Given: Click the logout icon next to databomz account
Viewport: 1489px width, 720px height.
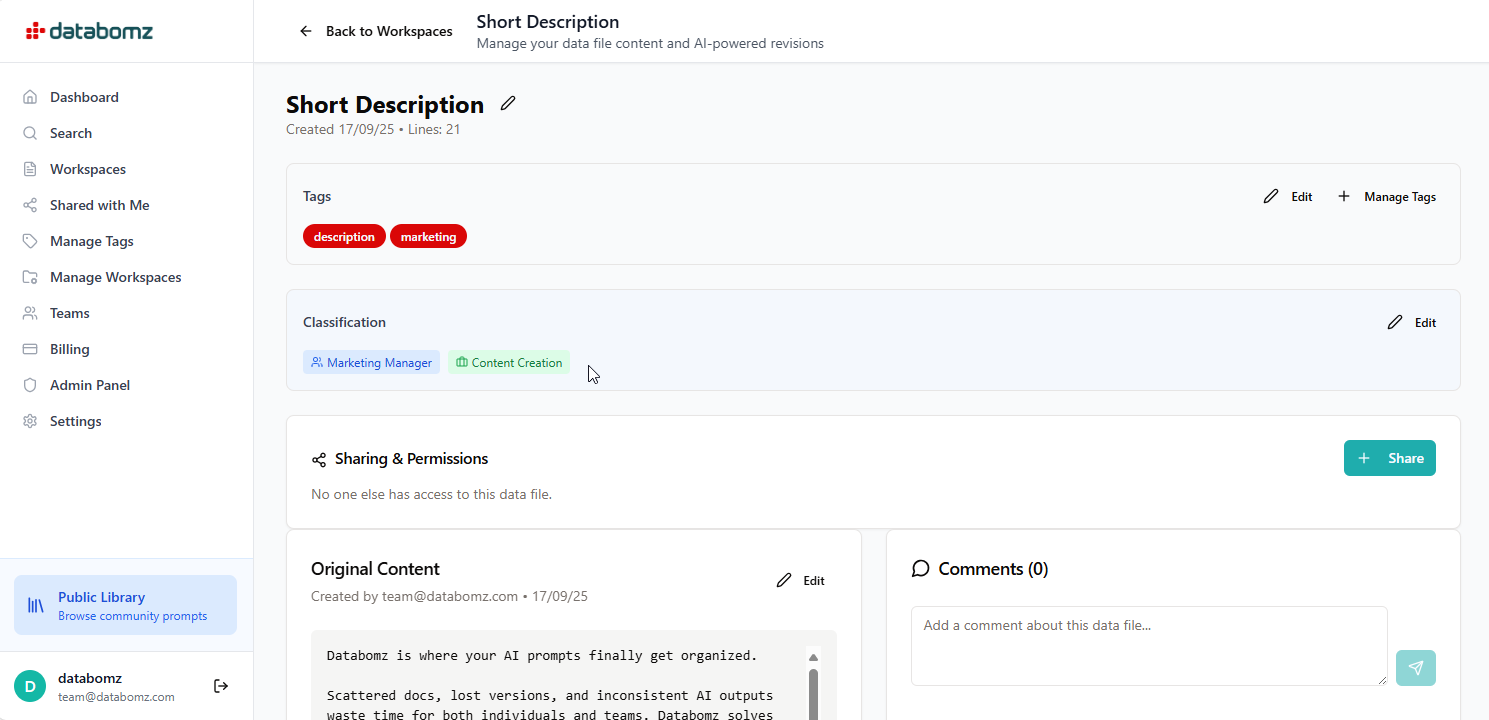Looking at the screenshot, I should tap(221, 686).
